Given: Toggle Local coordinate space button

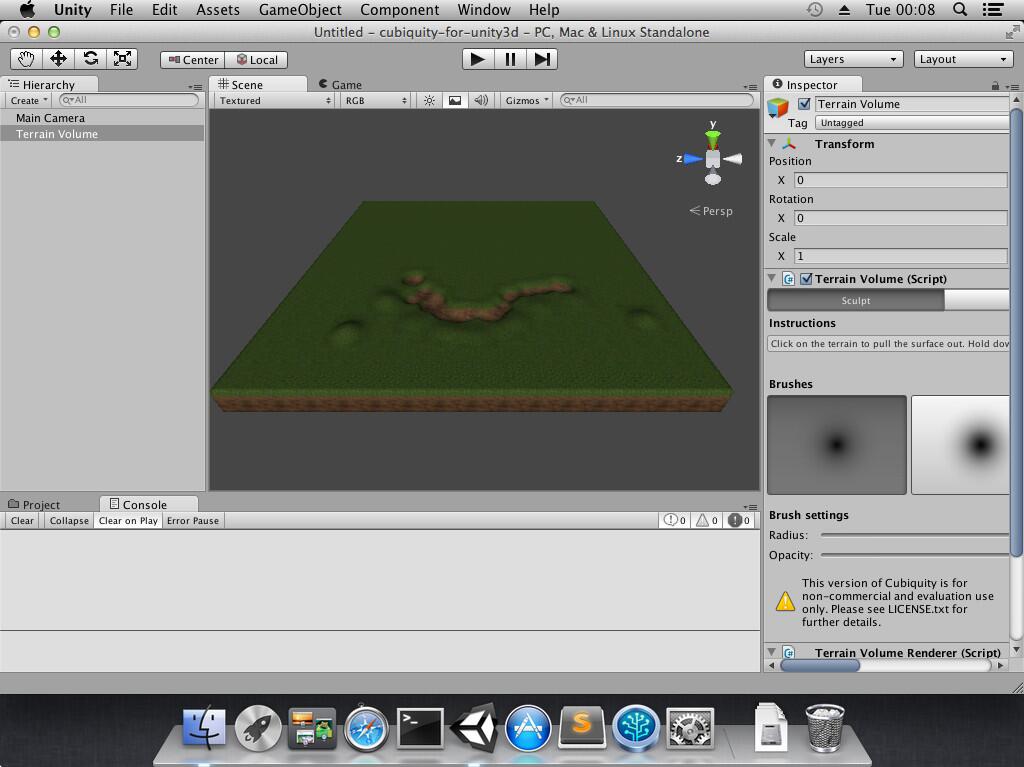Looking at the screenshot, I should (256, 60).
